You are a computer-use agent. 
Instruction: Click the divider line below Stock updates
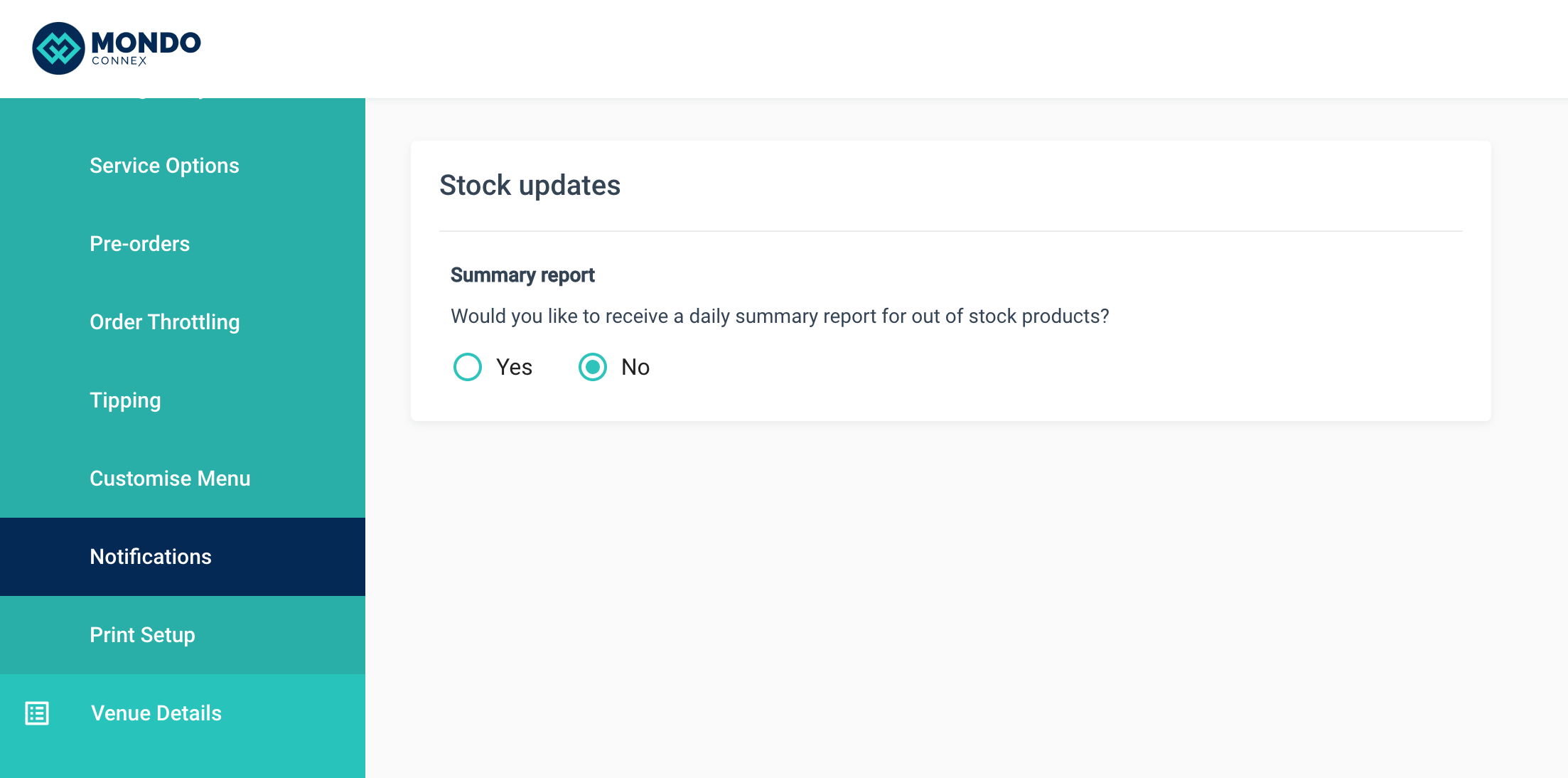950,231
